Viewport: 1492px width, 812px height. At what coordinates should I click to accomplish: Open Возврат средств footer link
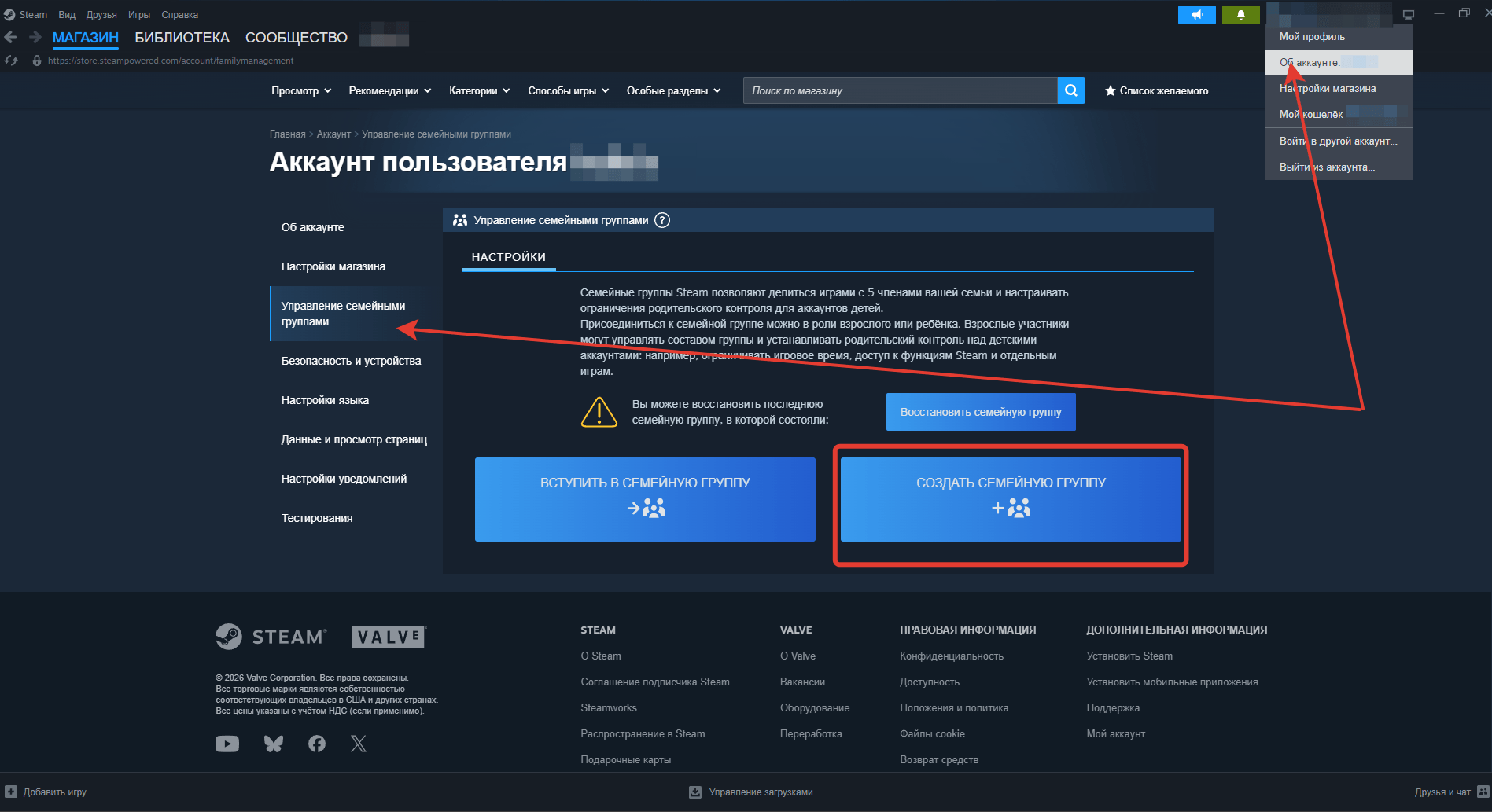[939, 759]
